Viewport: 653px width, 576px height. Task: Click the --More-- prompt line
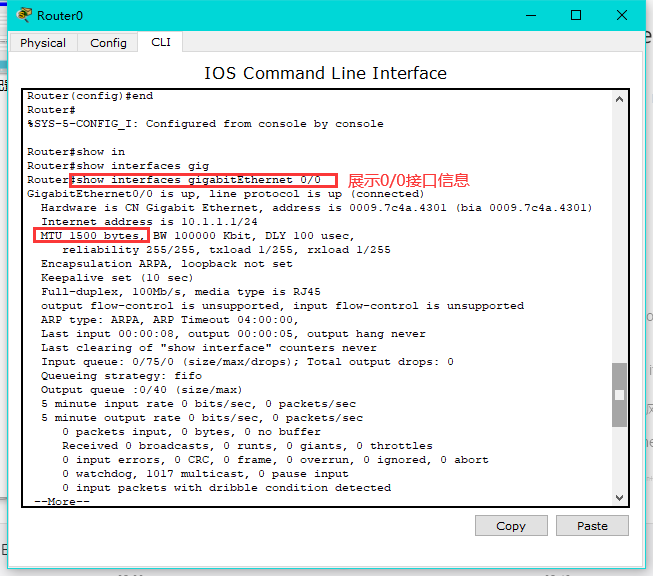click(x=62, y=501)
